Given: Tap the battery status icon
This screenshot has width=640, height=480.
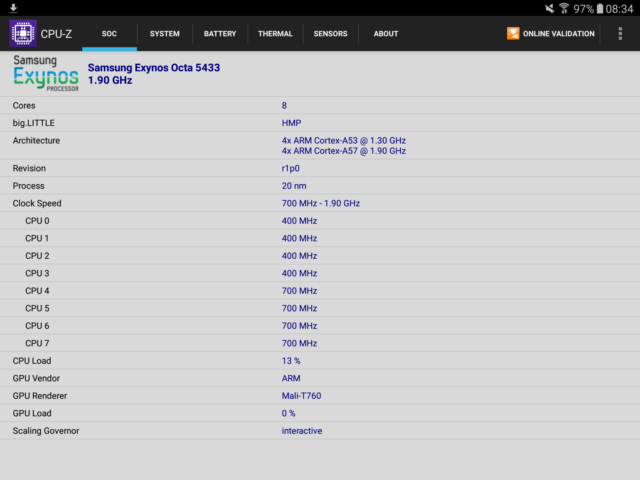Looking at the screenshot, I should point(600,9).
